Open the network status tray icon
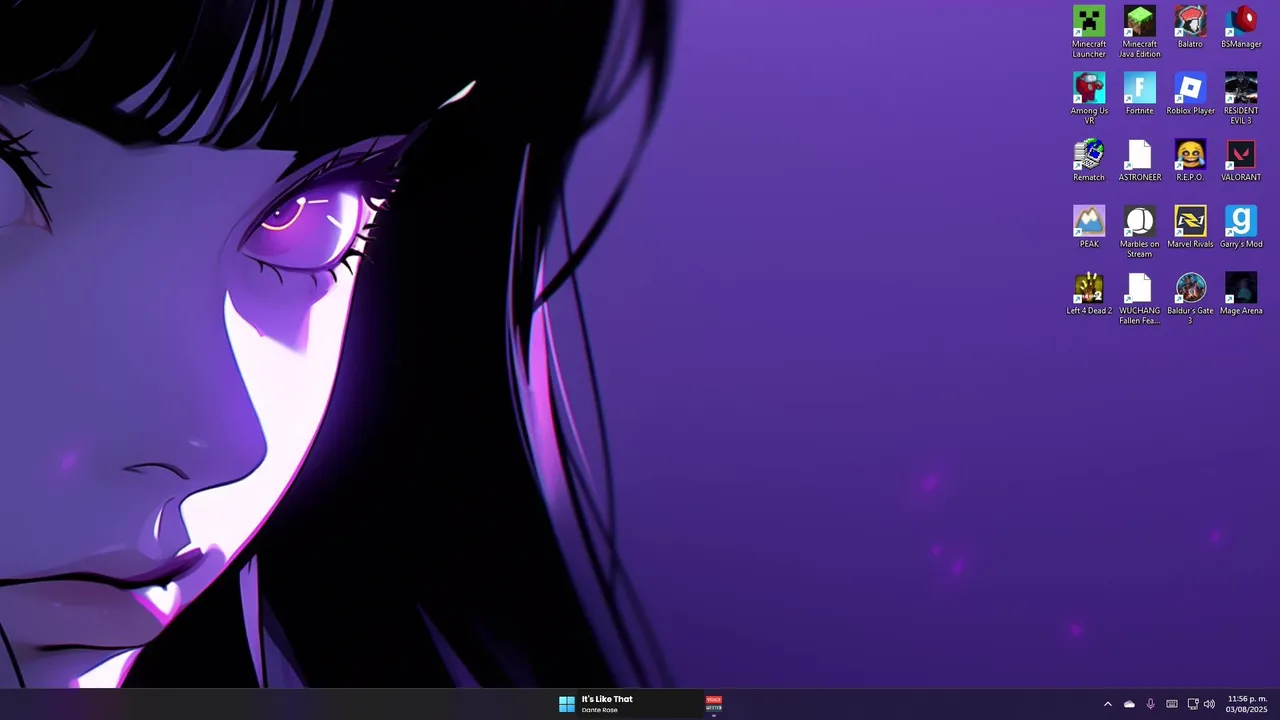The image size is (1280, 720). click(1193, 704)
